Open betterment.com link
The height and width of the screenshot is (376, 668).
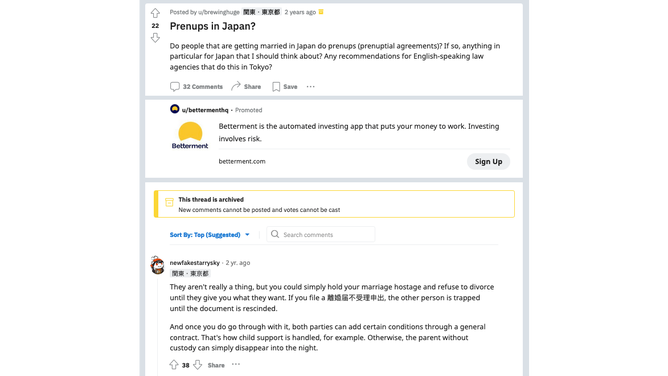(242, 161)
